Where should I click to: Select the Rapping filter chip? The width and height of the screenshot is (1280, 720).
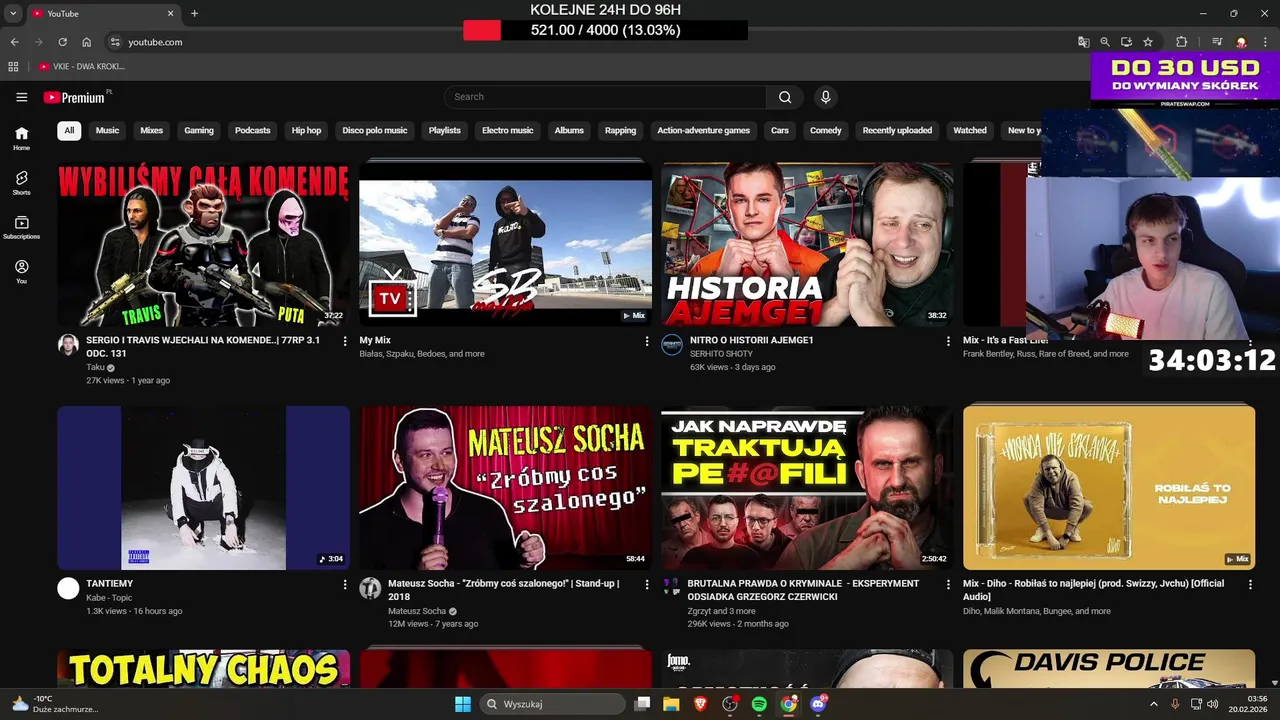tap(620, 130)
